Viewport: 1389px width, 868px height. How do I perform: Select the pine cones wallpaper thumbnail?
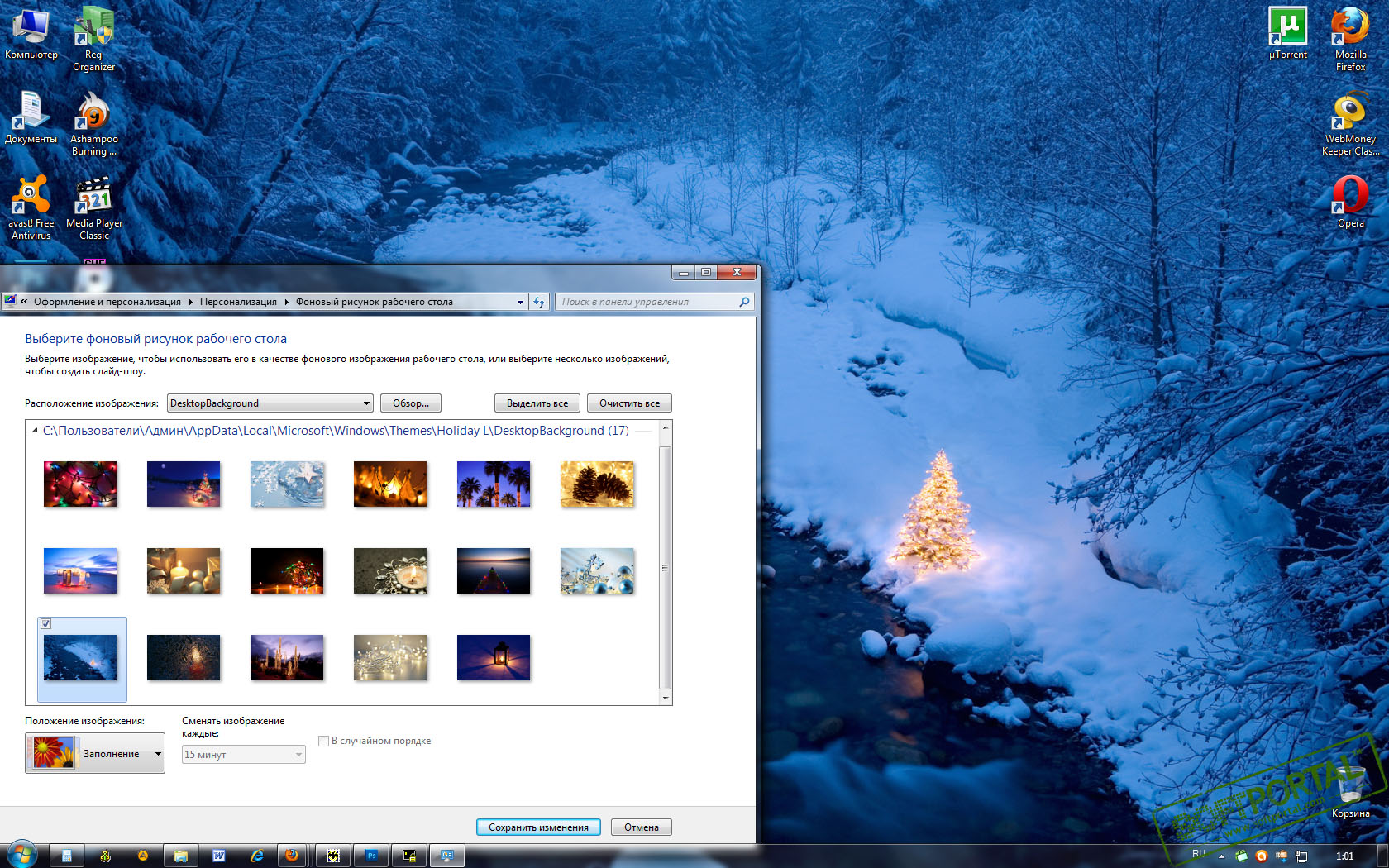coord(597,484)
